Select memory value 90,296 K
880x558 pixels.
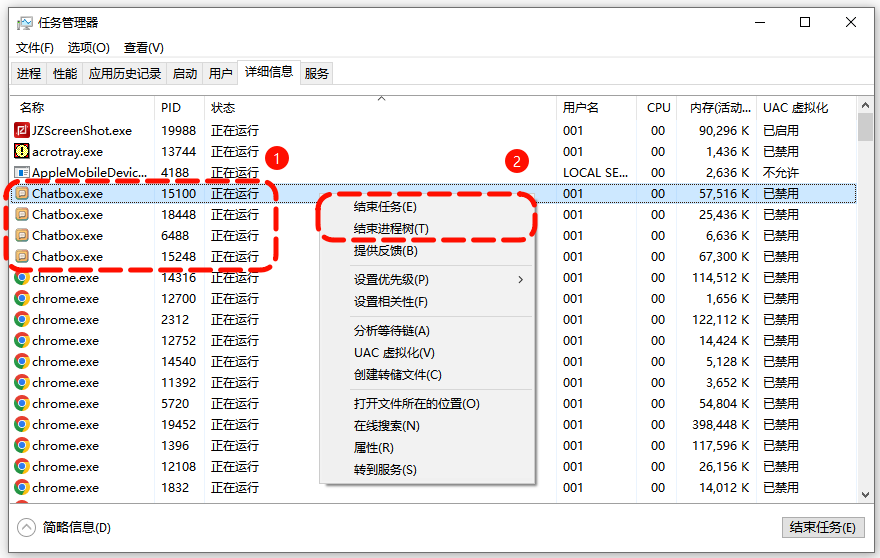[x=723, y=130]
